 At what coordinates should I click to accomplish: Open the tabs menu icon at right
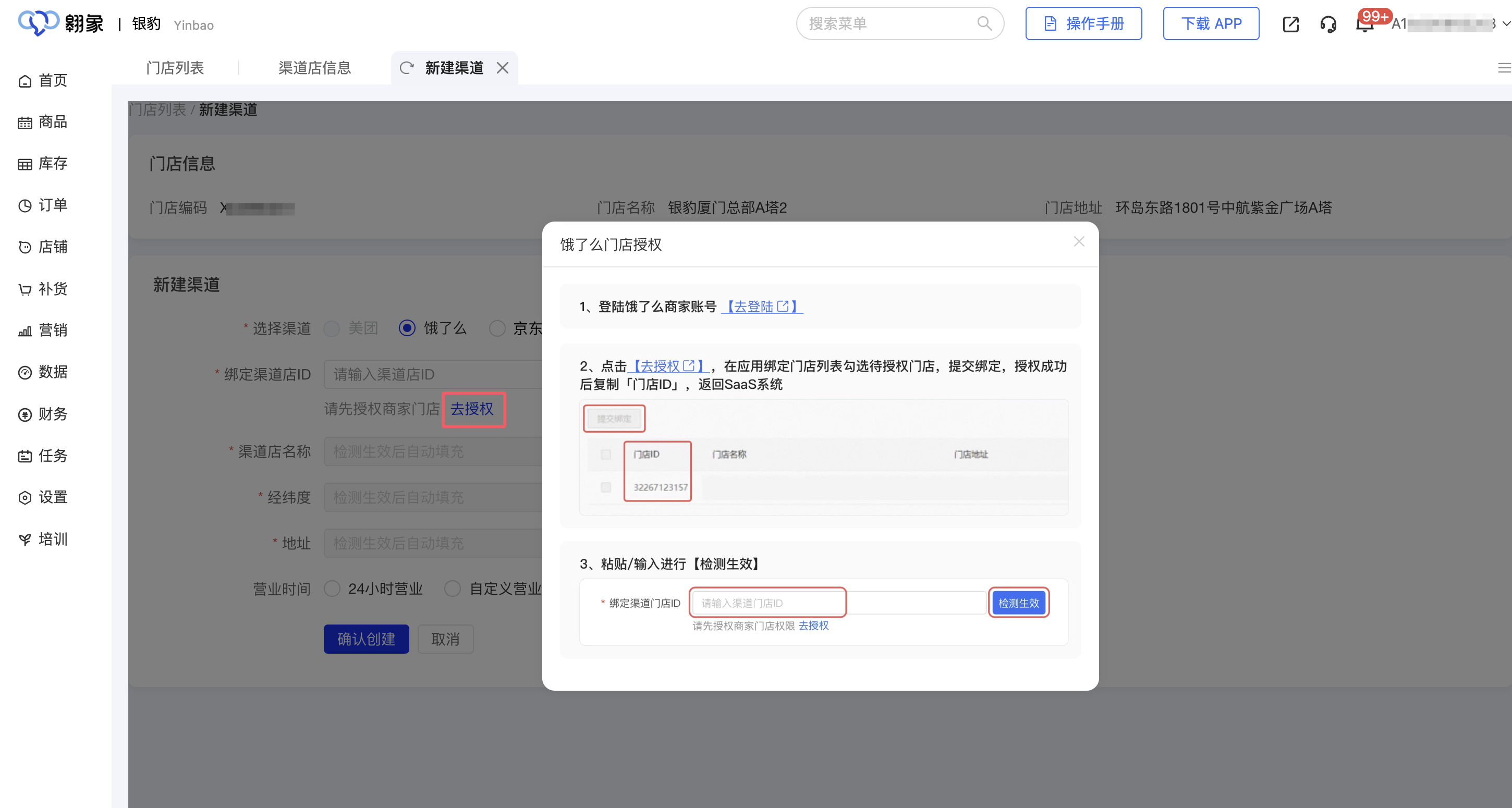pyautogui.click(x=1504, y=68)
